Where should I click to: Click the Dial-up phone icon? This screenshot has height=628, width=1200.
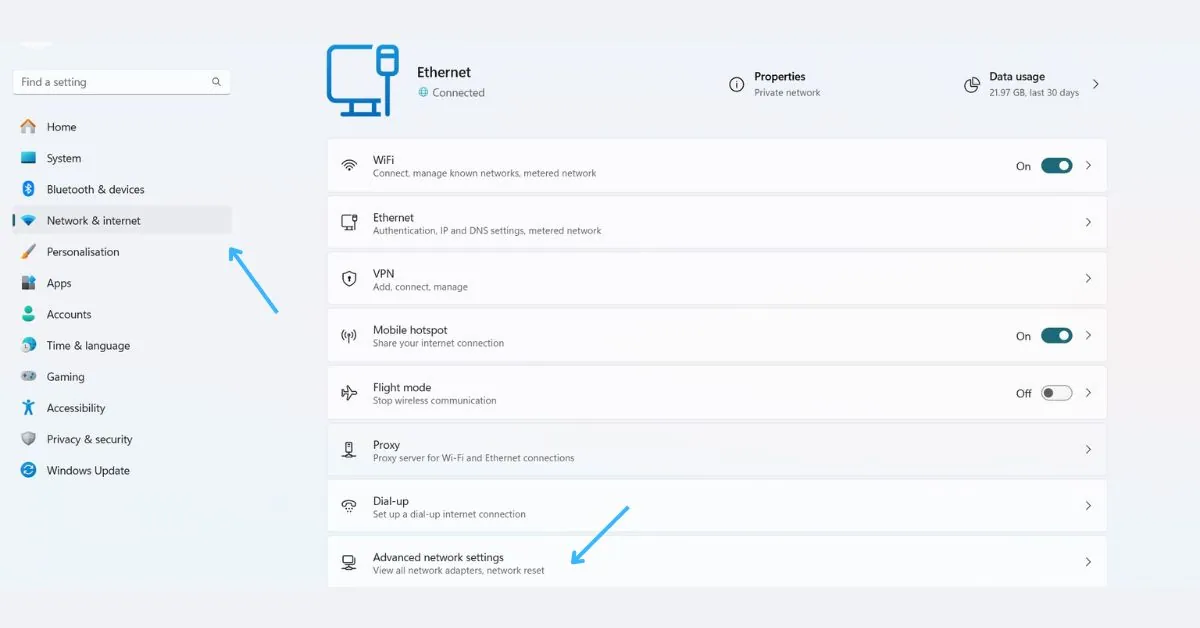click(x=349, y=506)
